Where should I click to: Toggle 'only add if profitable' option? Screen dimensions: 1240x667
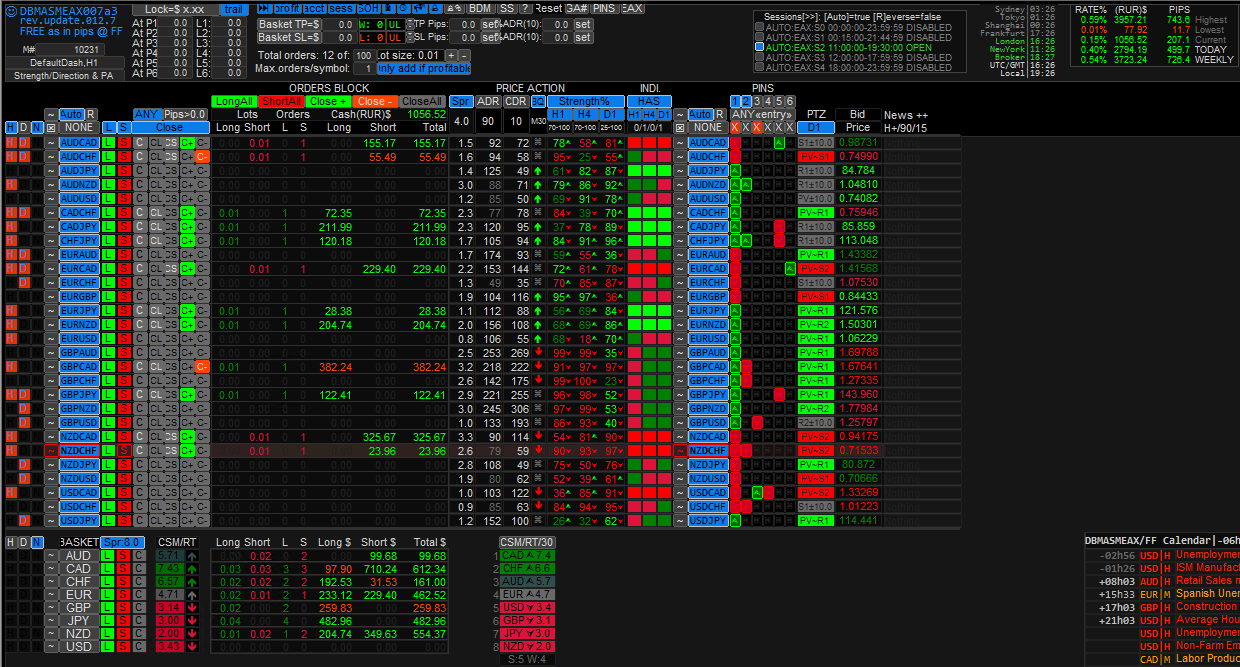click(424, 69)
